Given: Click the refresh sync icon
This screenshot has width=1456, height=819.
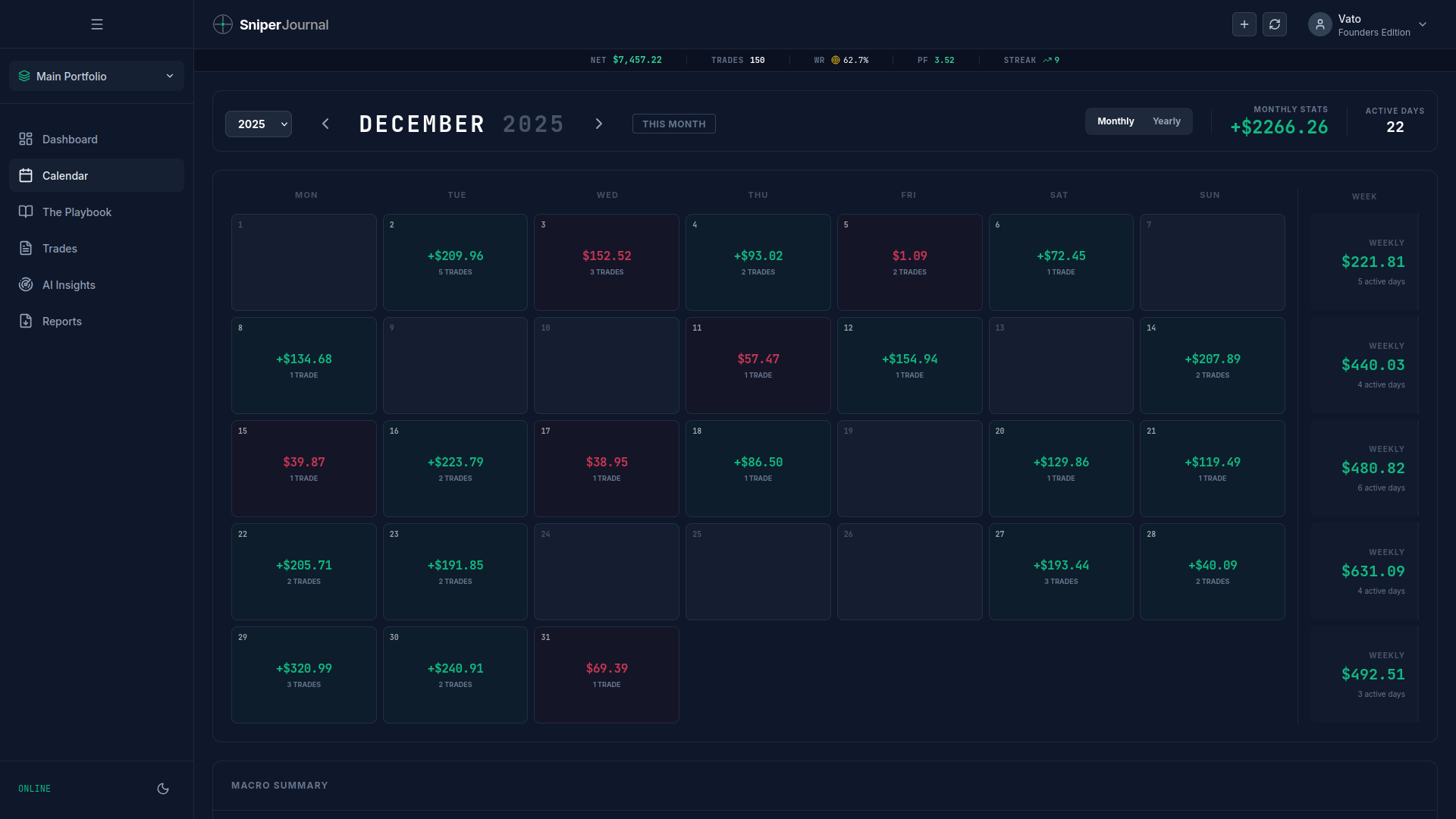Looking at the screenshot, I should pyautogui.click(x=1275, y=24).
